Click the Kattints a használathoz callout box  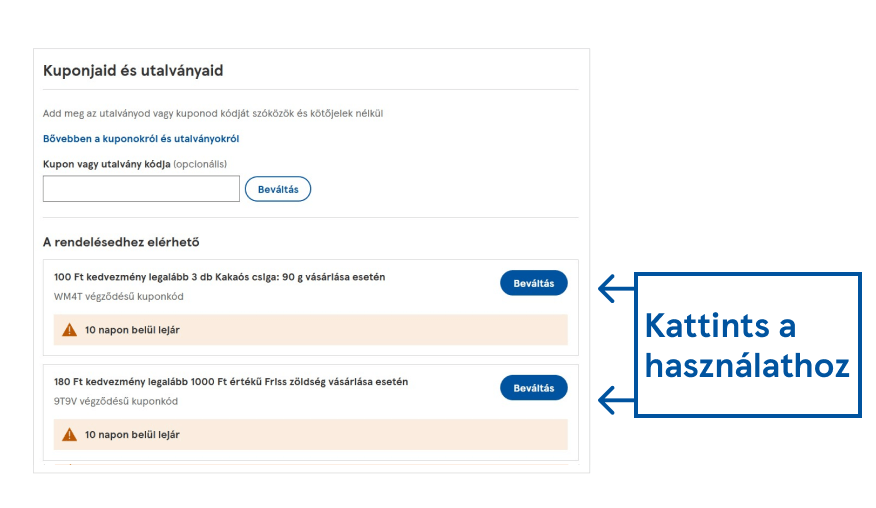pos(748,345)
